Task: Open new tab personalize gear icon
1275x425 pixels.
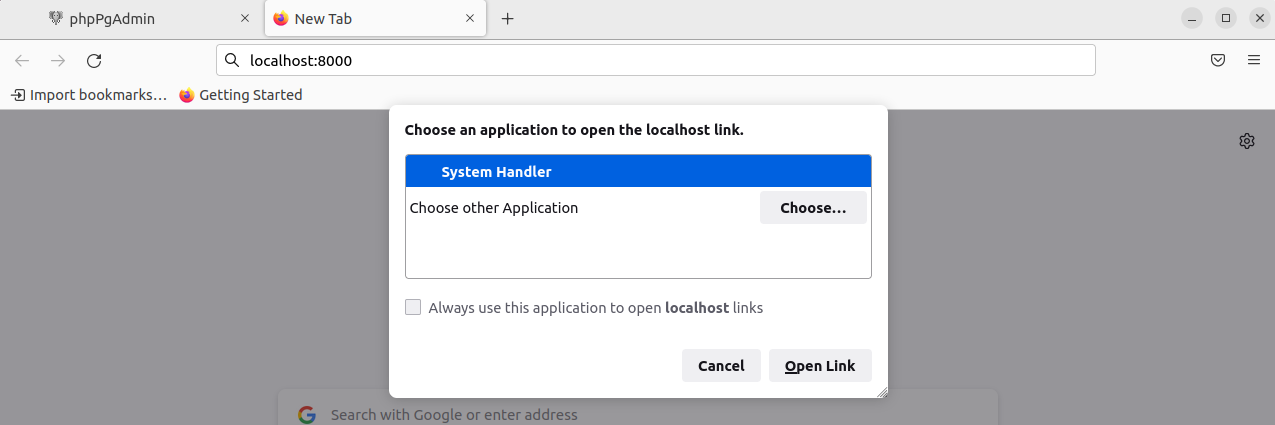Action: pos(1247,141)
